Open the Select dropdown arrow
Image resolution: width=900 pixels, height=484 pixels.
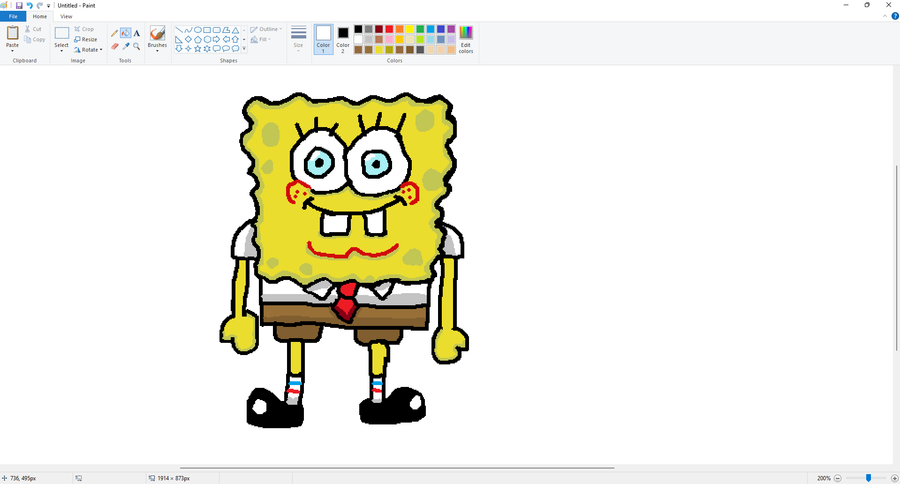pyautogui.click(x=61, y=51)
